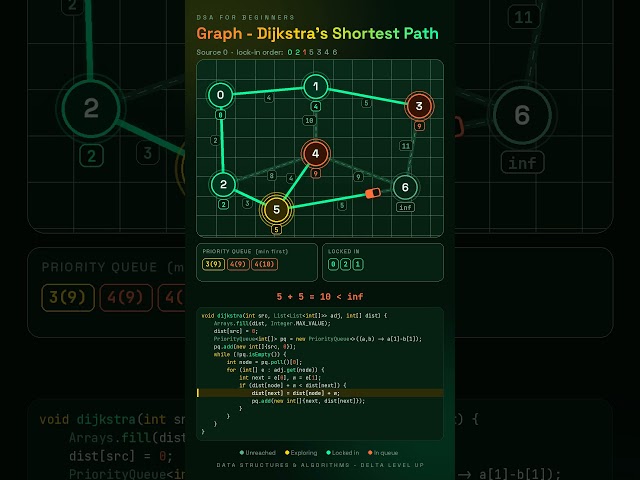Click locked-in chip 0
The image size is (640, 480).
tap(333, 264)
